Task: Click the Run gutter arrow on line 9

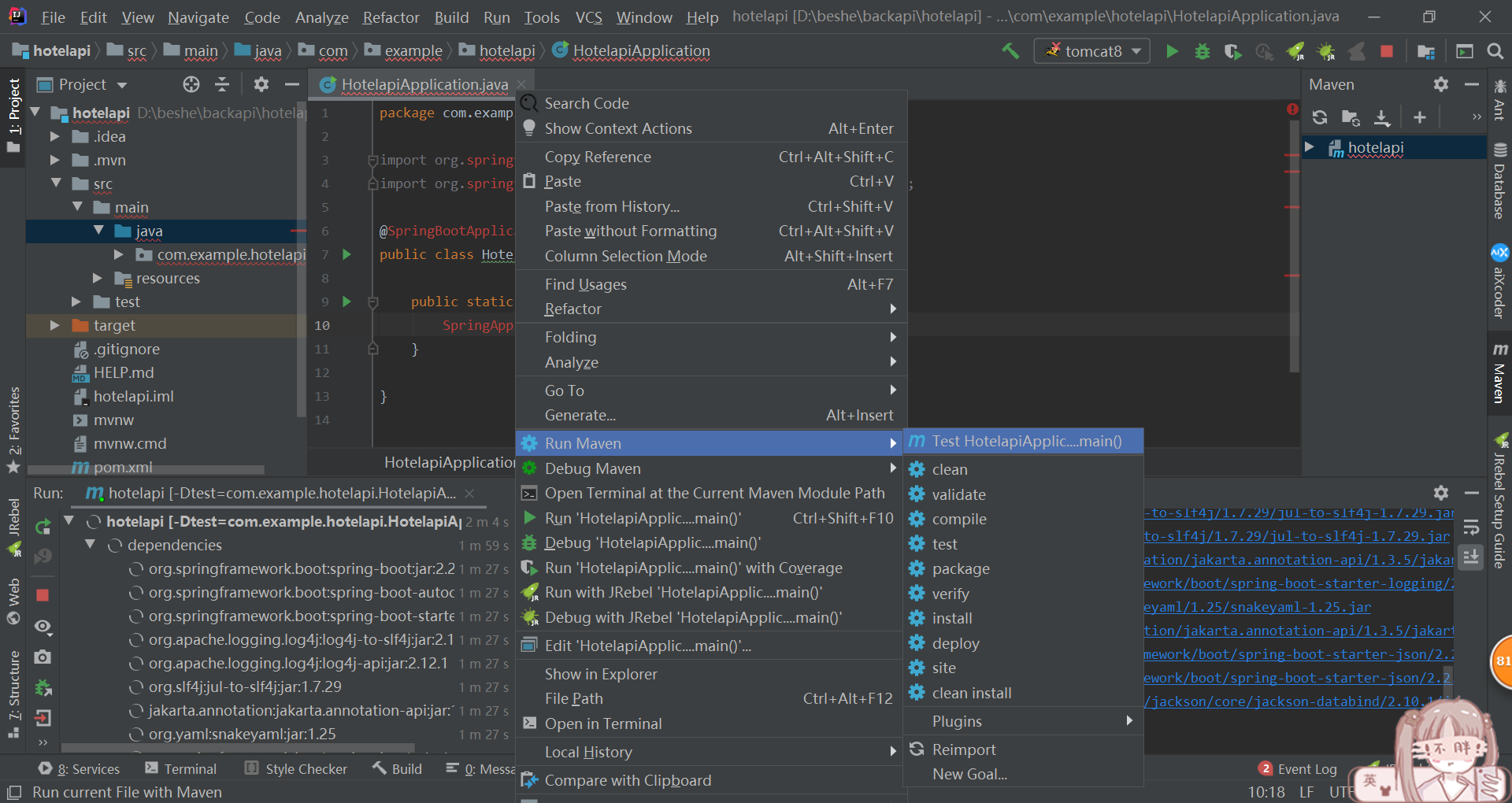Action: pyautogui.click(x=346, y=302)
